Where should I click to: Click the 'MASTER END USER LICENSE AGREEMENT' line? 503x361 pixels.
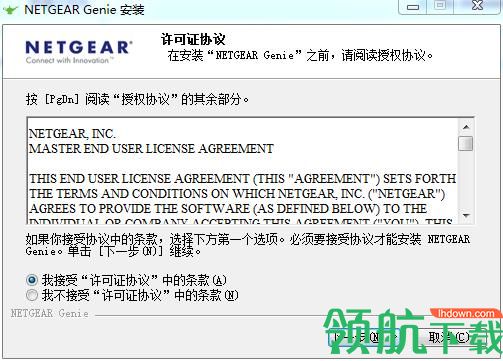coord(151,149)
